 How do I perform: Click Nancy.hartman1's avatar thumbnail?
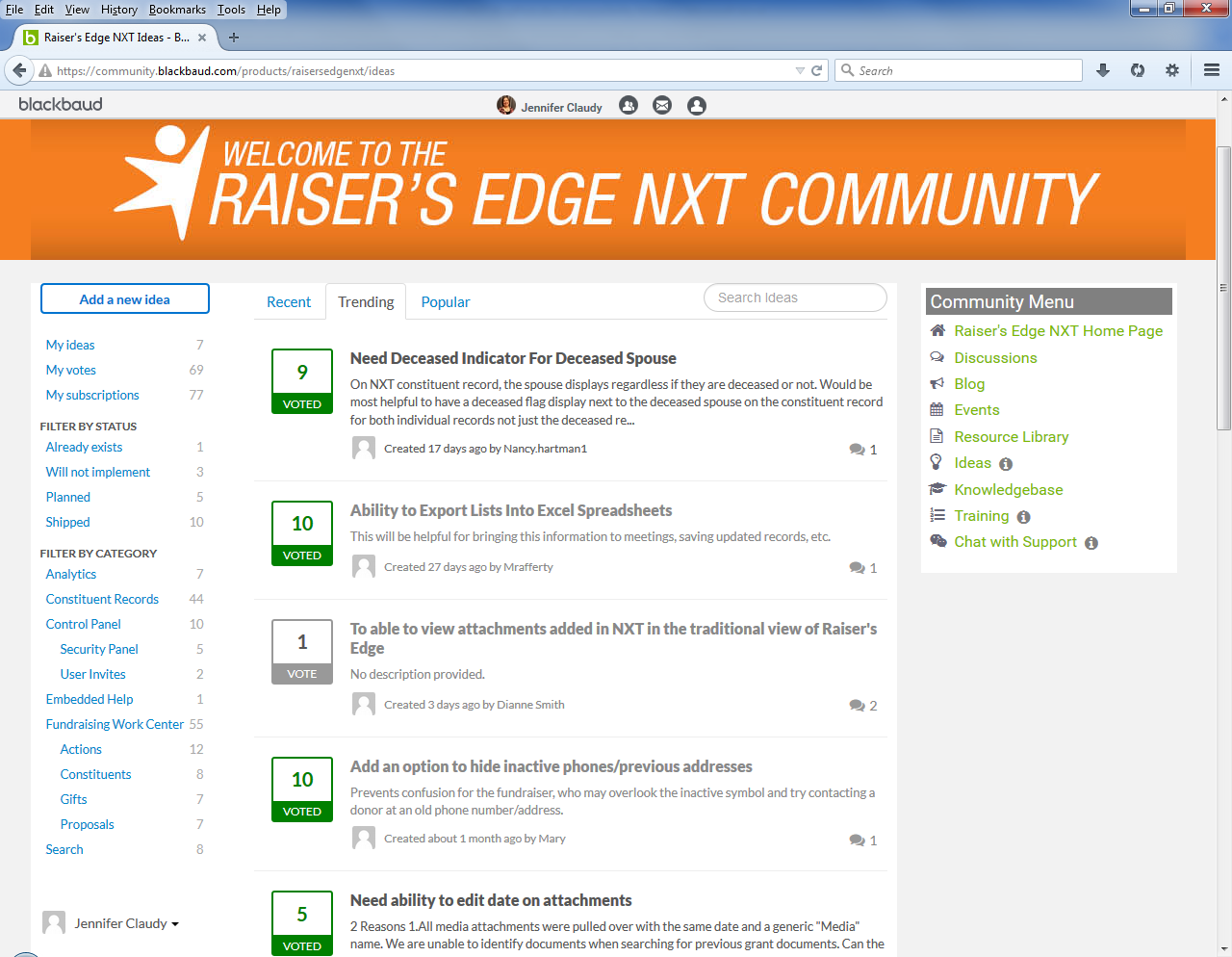coord(364,448)
